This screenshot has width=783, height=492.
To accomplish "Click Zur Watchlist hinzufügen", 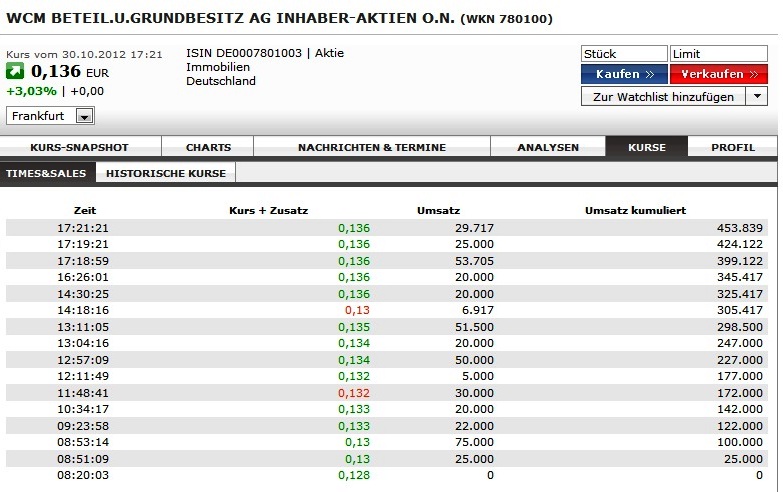I will (664, 97).
